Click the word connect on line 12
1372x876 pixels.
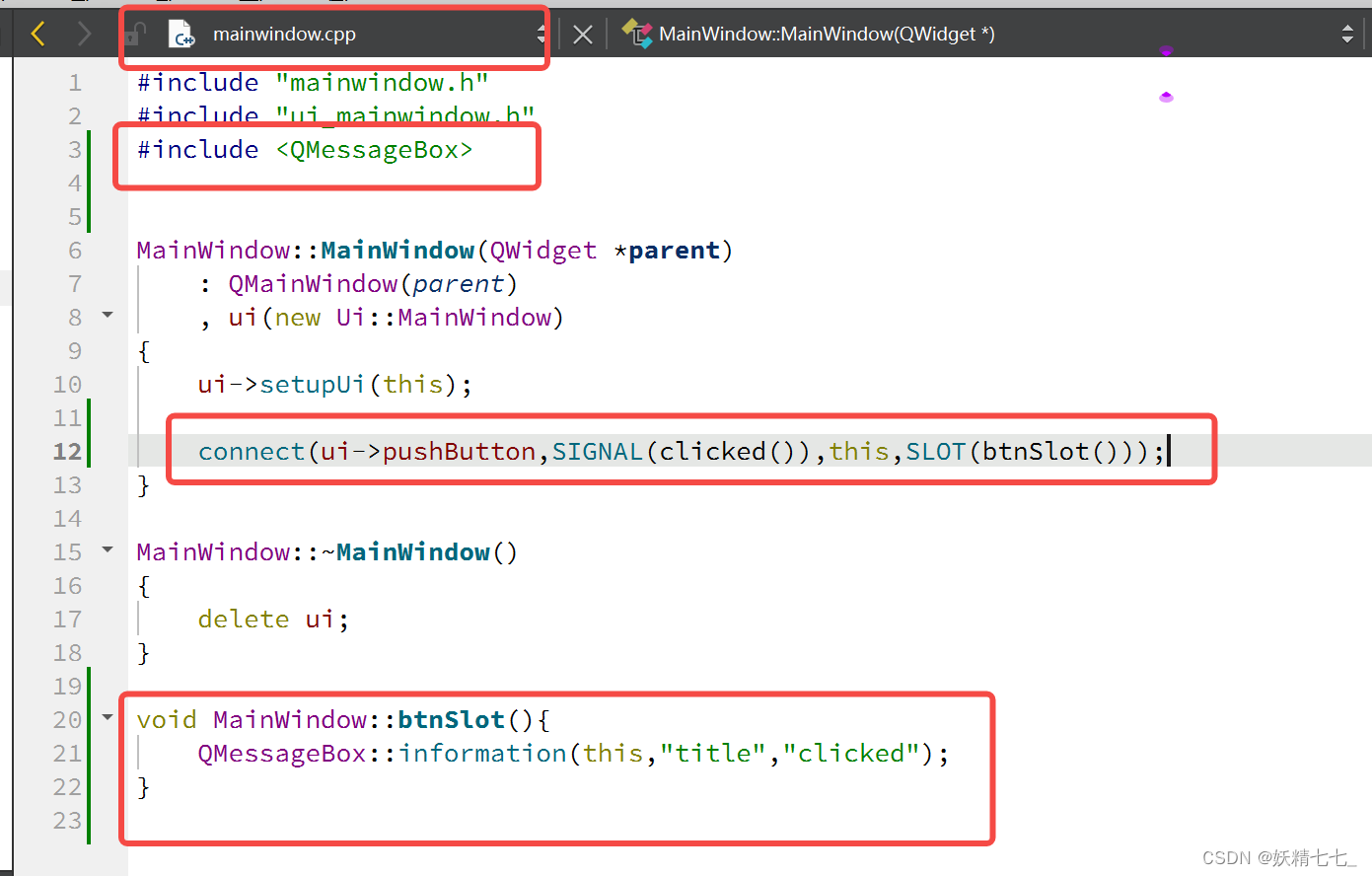(252, 452)
